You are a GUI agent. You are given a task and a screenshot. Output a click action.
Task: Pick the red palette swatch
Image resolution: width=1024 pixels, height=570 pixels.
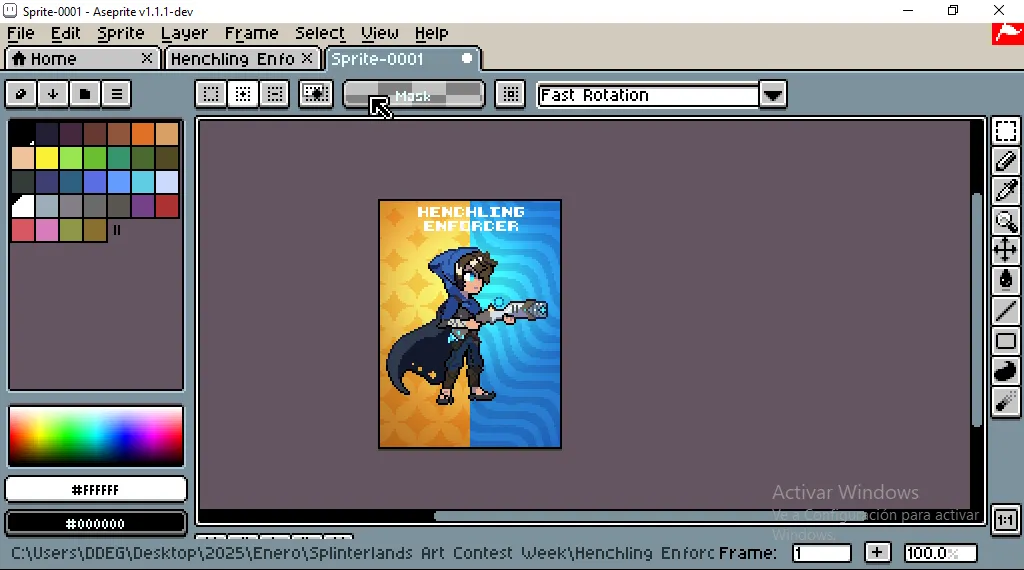pyautogui.click(x=167, y=206)
